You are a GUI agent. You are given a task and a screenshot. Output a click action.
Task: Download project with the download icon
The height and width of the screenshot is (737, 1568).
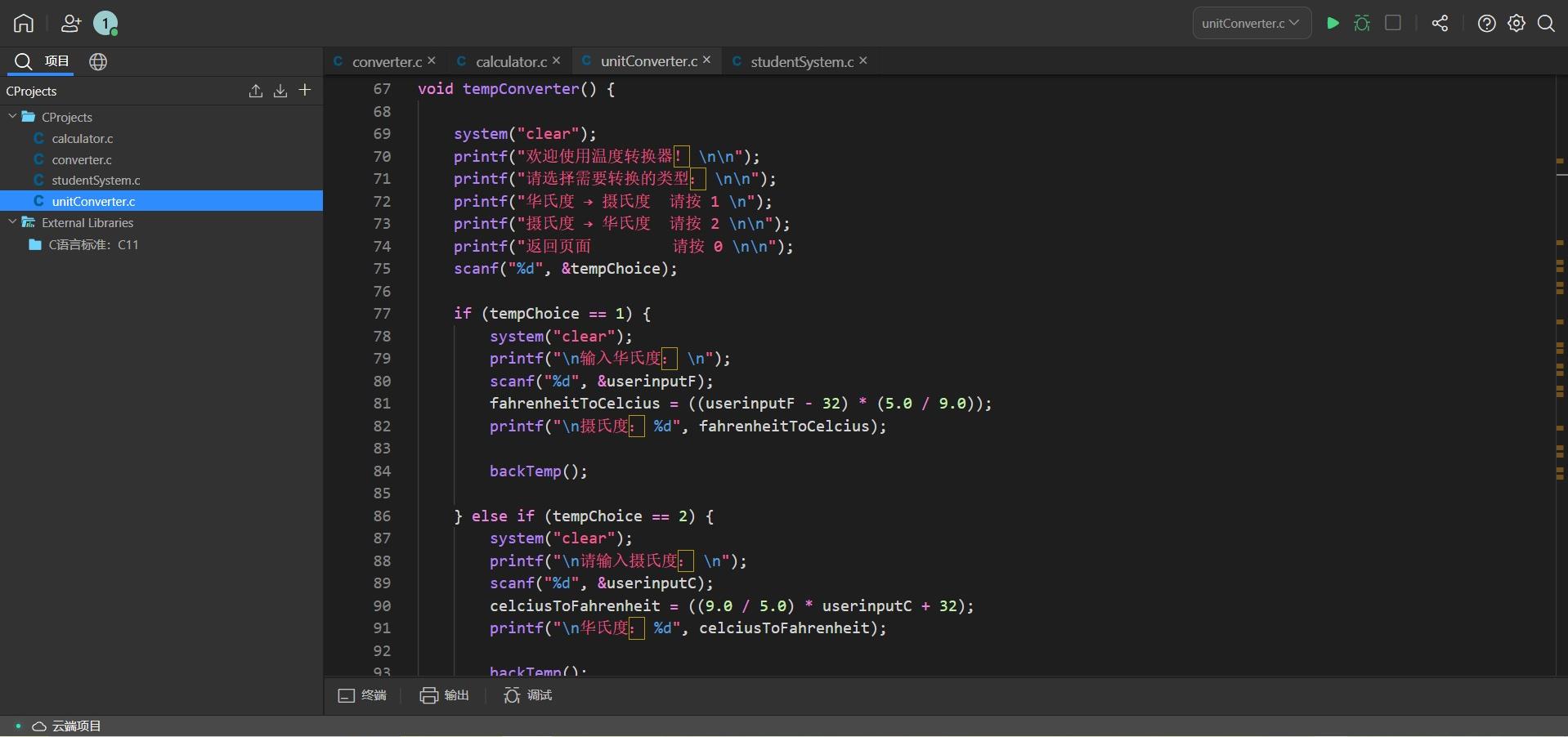click(x=280, y=91)
